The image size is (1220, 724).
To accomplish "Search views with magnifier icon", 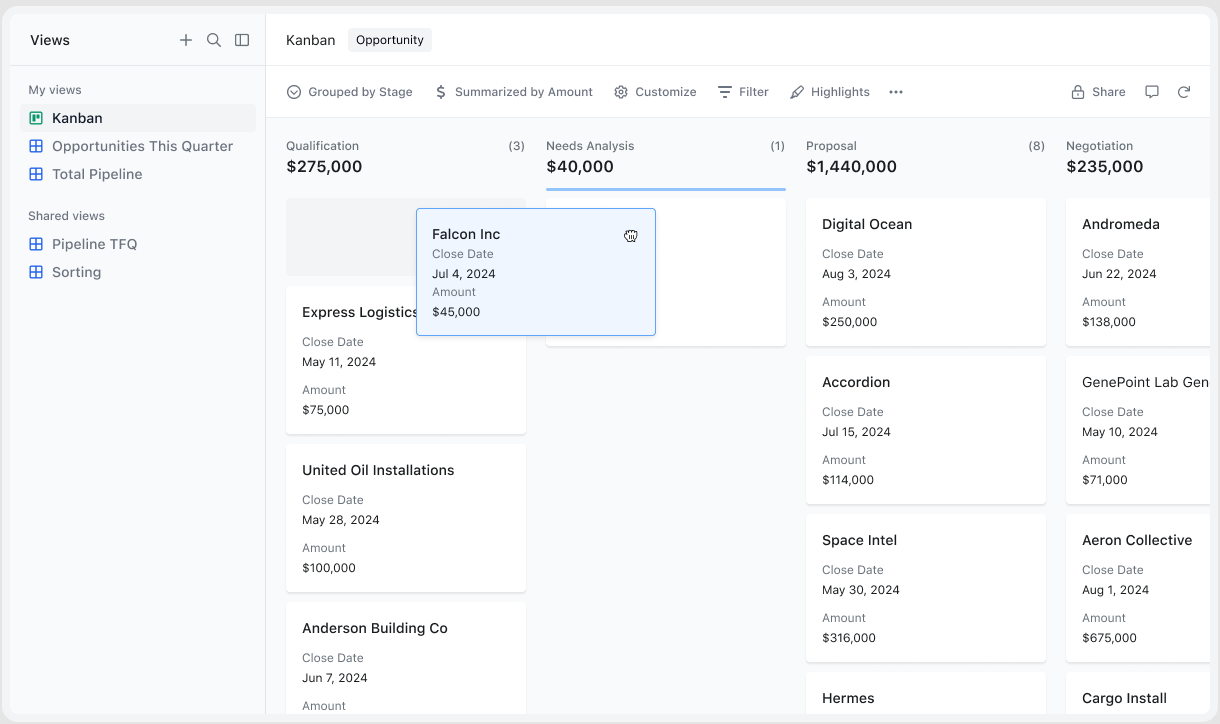I will pyautogui.click(x=214, y=40).
